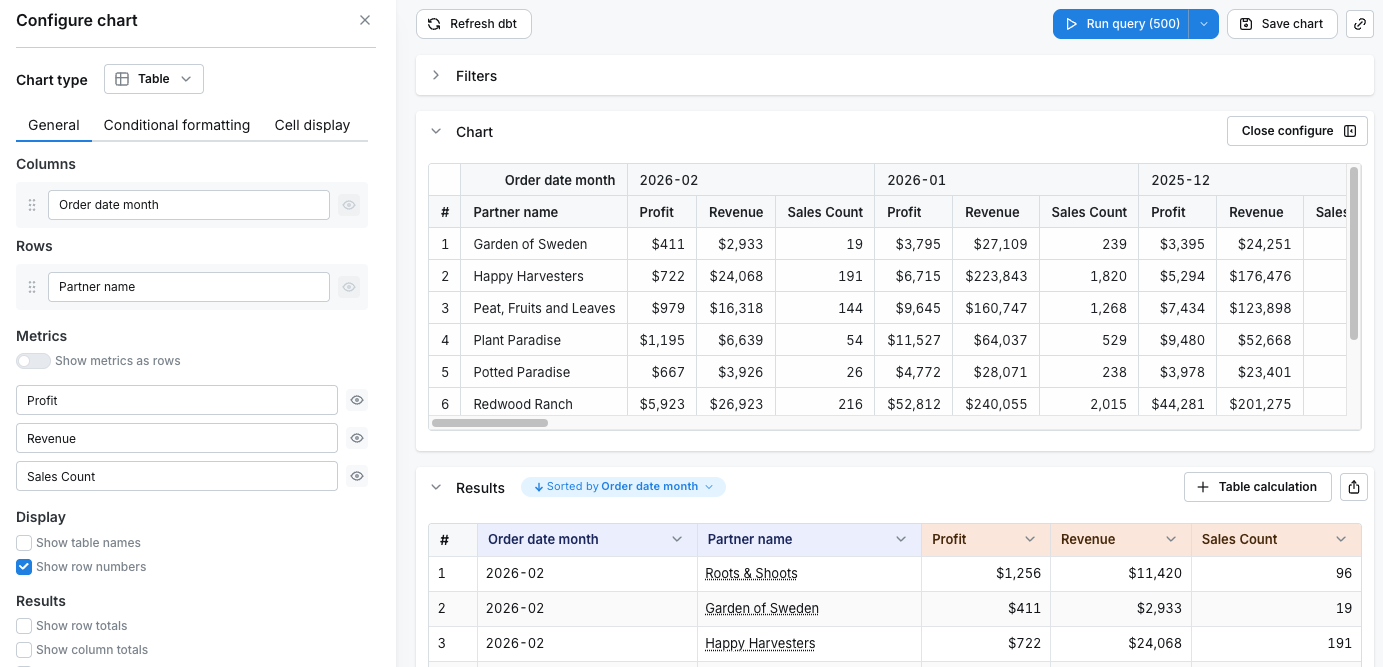Screen dimensions: 1383x667
Task: Click the drag handle beside Order date month
Action: [x=32, y=204]
